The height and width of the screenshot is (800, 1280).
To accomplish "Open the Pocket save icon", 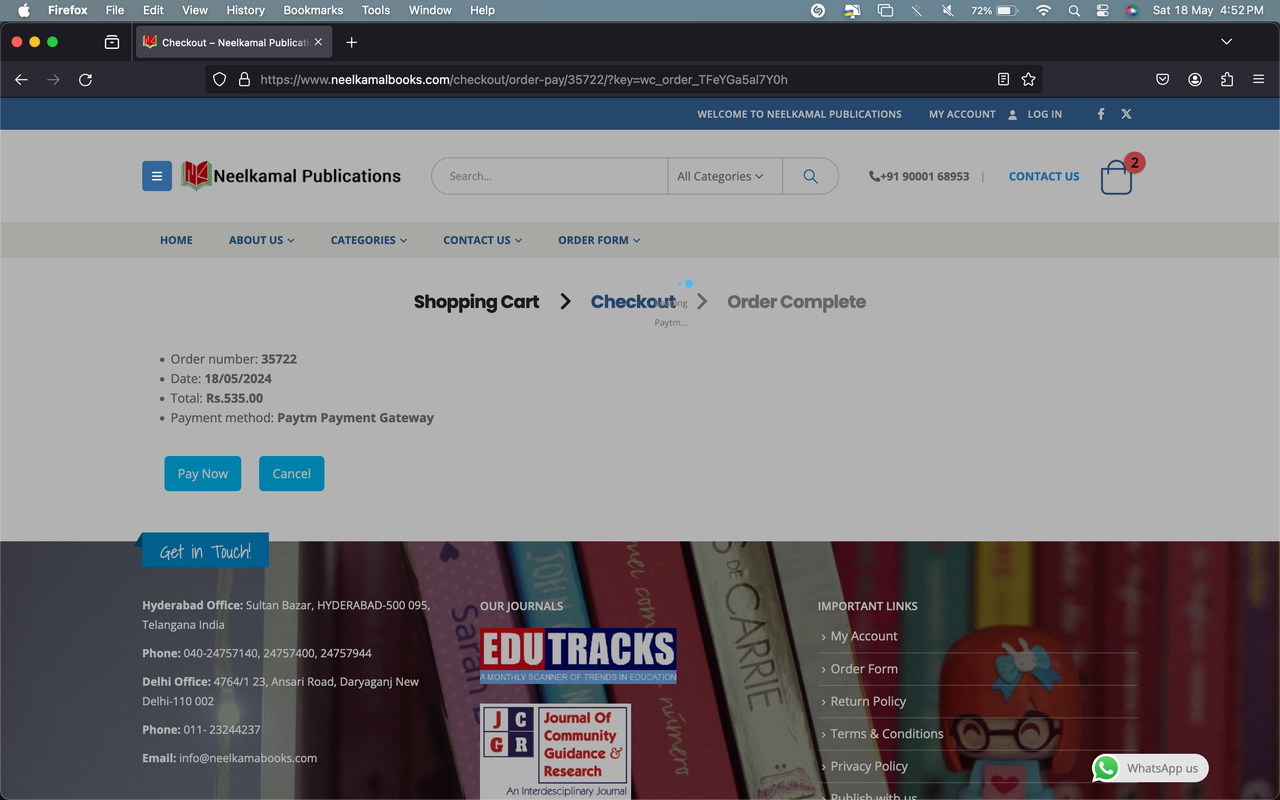I will click(x=1162, y=80).
